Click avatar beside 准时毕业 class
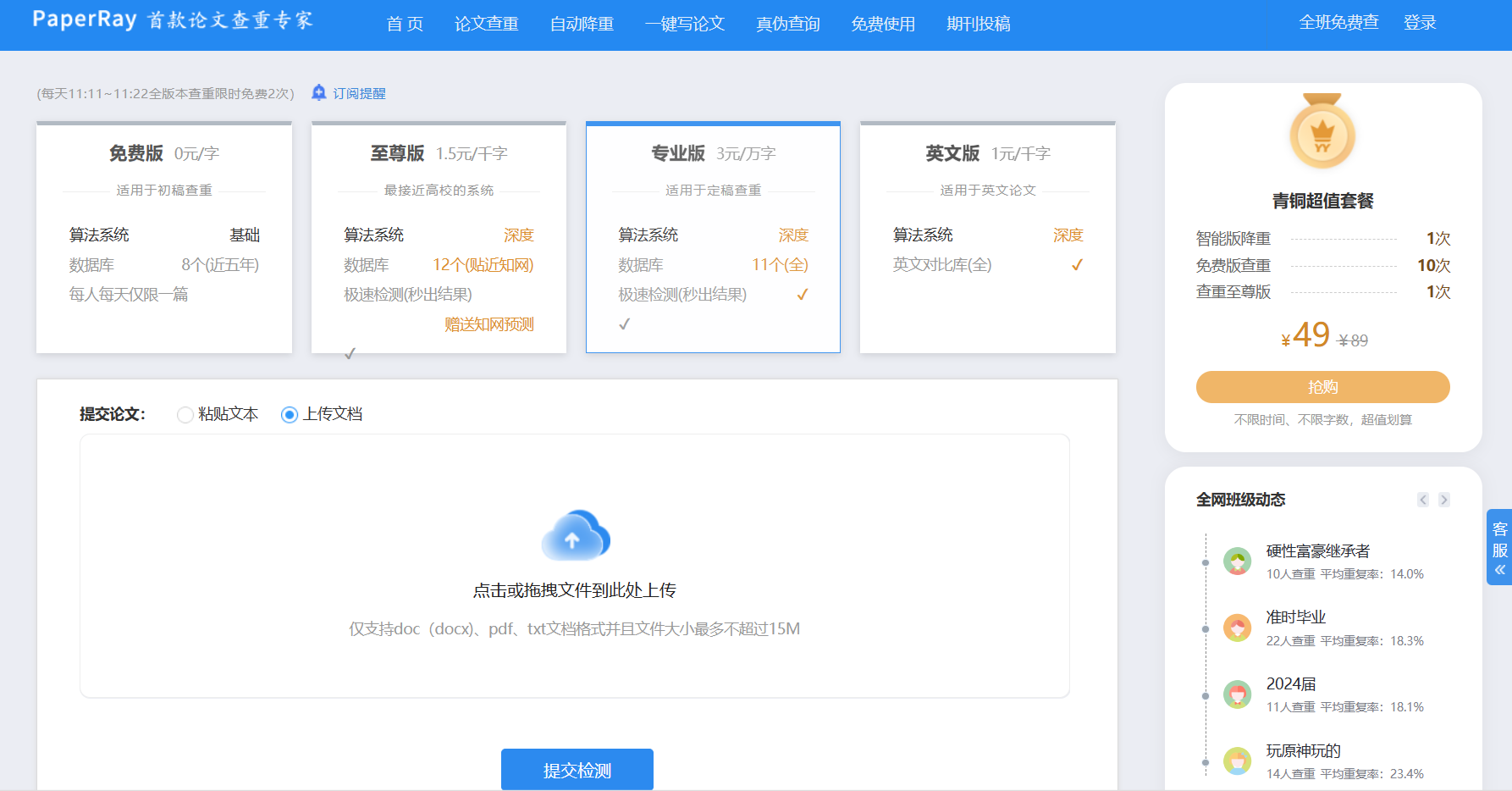Screen dimensions: 1512x791 click(x=1237, y=628)
